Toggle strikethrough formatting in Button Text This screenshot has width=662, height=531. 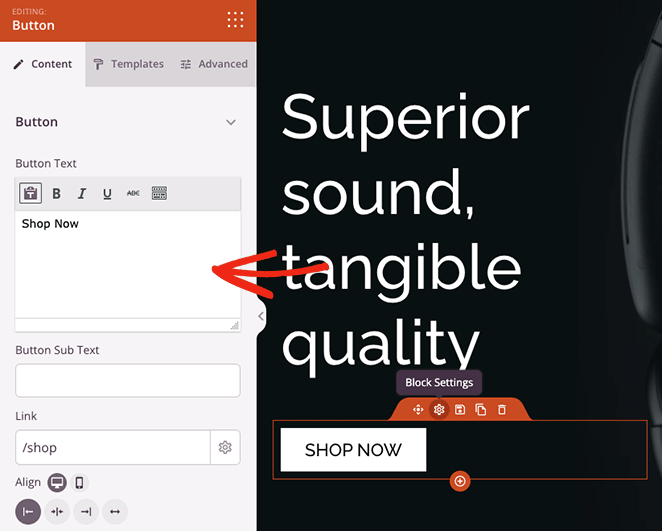tap(133, 193)
